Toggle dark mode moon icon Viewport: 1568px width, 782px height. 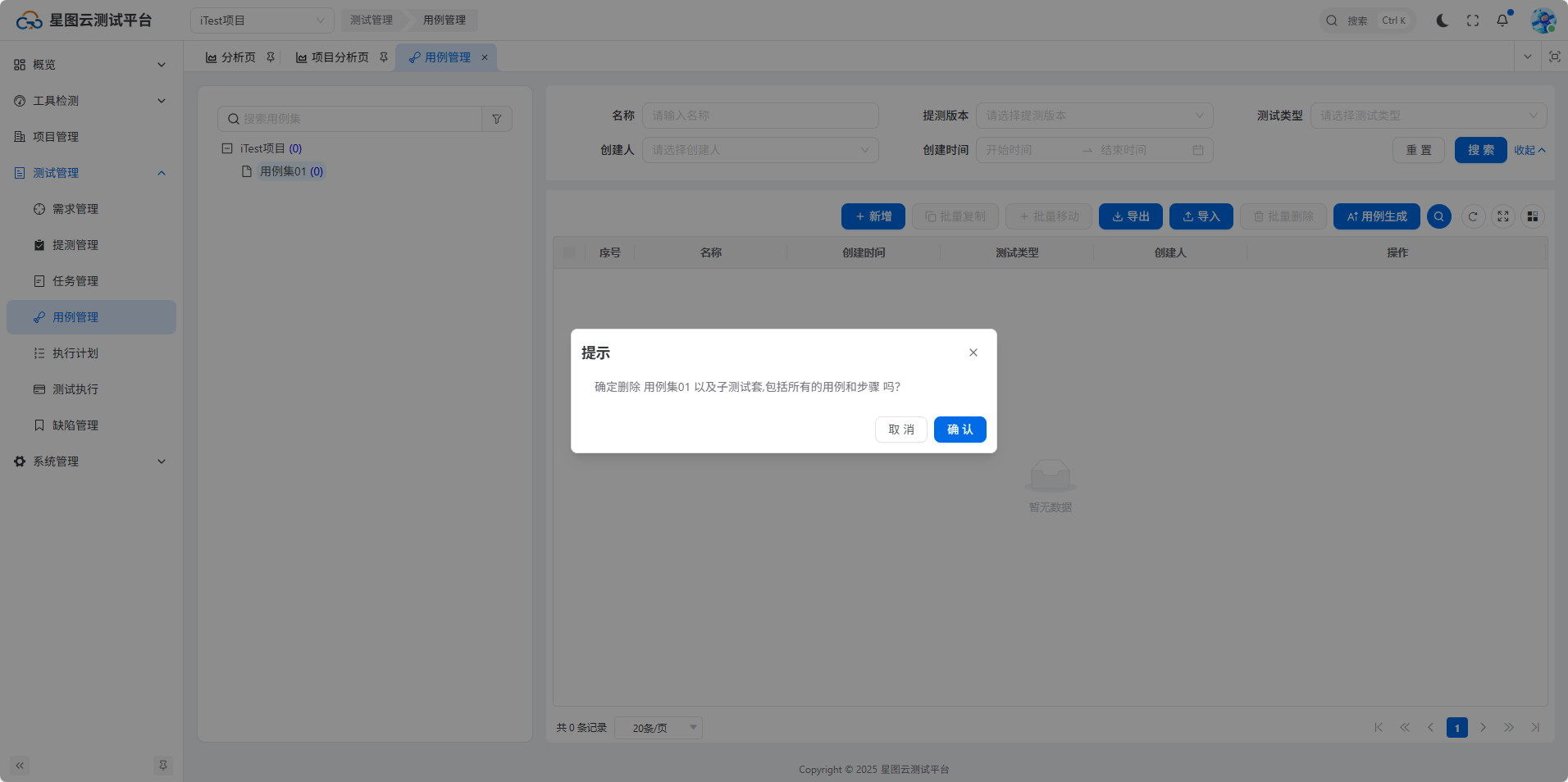tap(1443, 20)
